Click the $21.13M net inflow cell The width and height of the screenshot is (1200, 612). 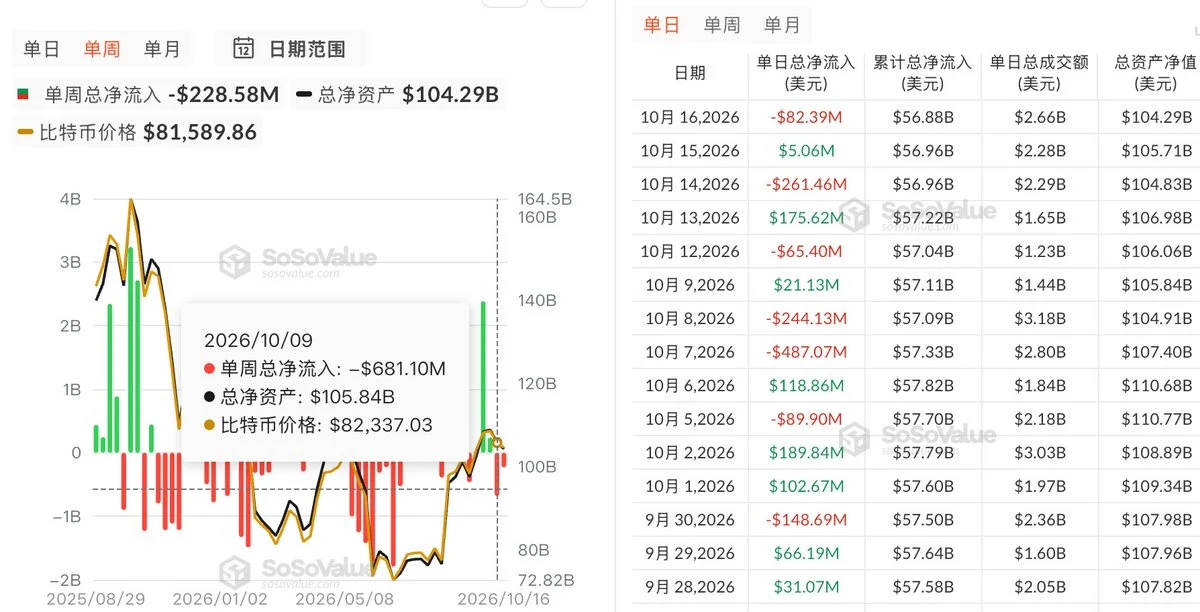(807, 285)
